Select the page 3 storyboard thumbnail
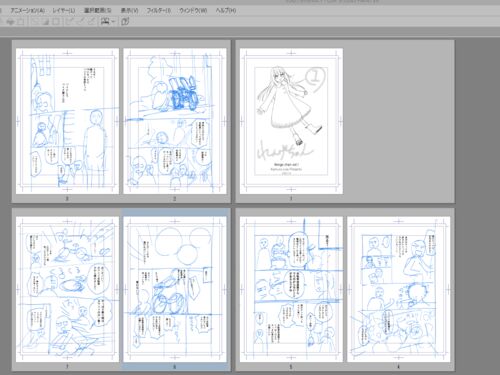This screenshot has width=500, height=375. point(67,121)
